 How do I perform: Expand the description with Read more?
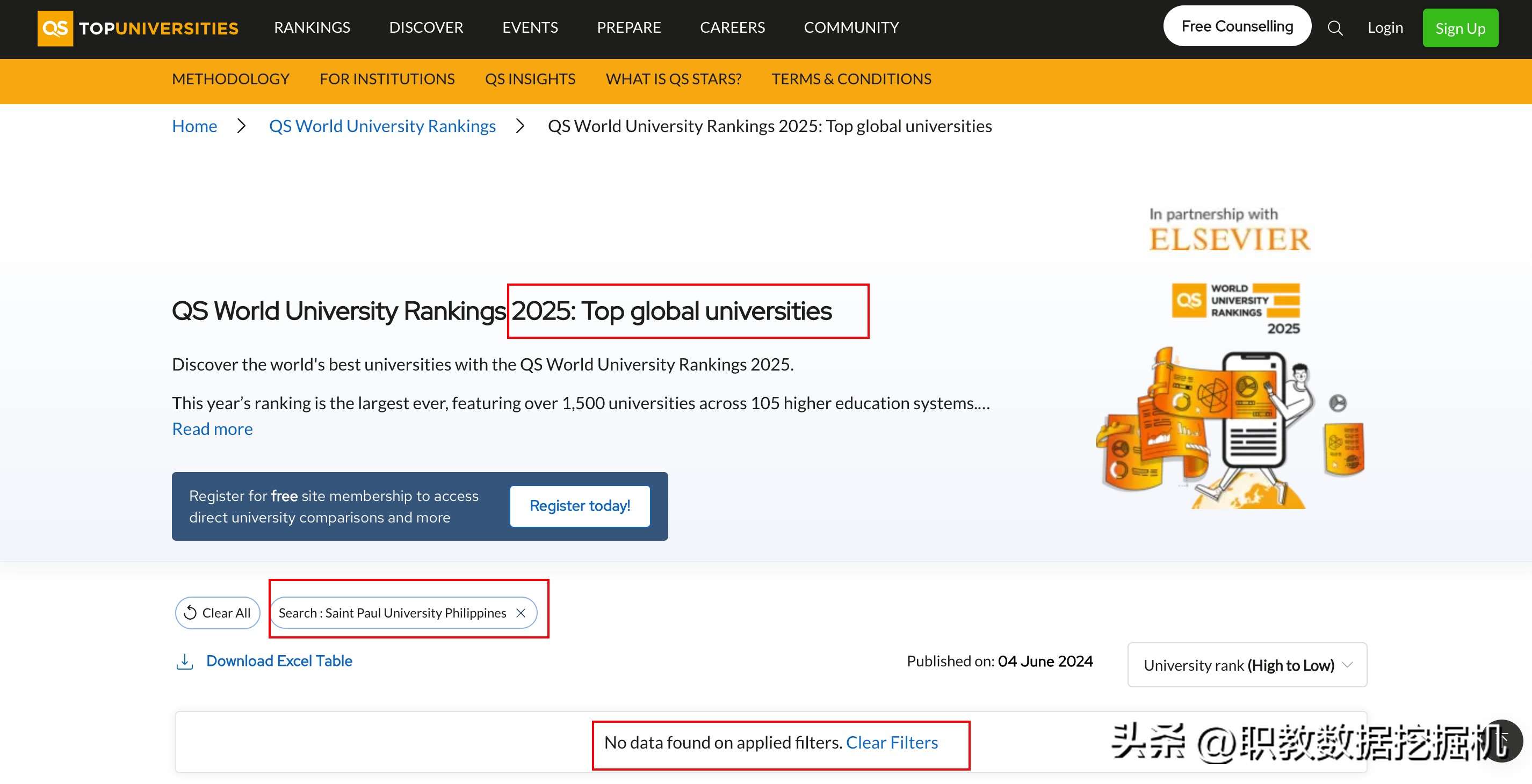pos(212,429)
